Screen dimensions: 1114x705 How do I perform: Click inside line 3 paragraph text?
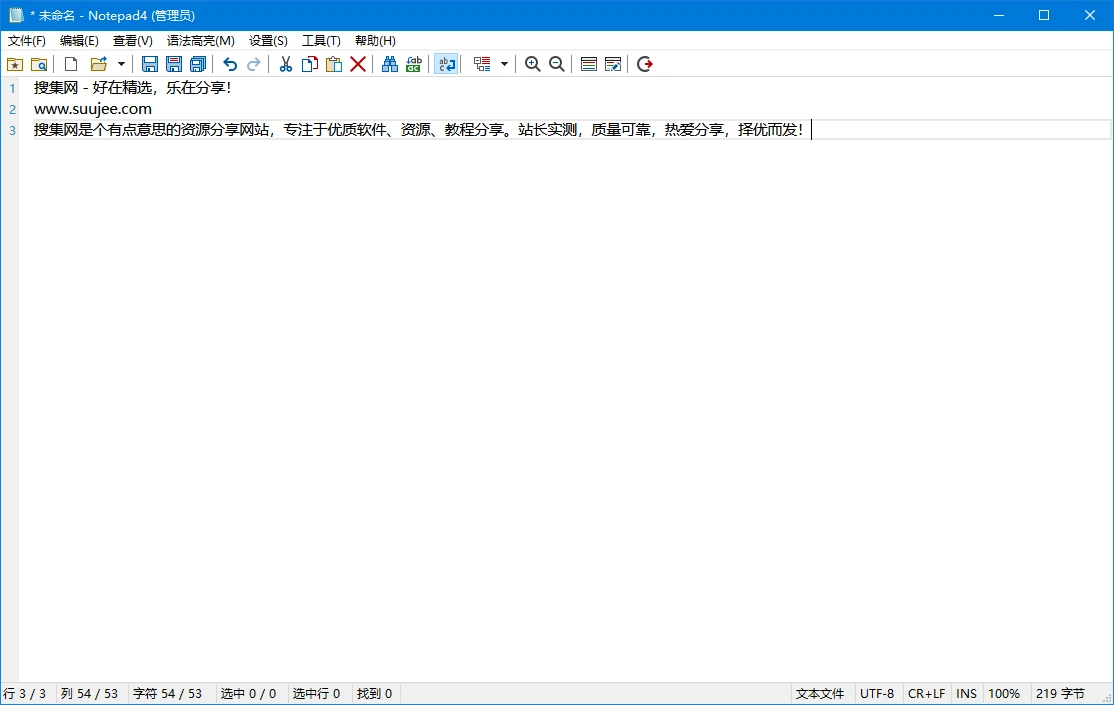coord(418,130)
